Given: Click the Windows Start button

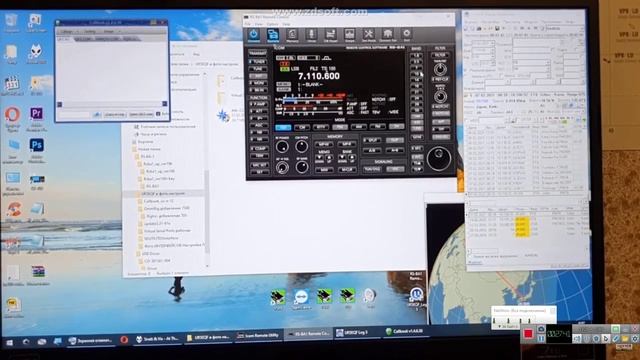Looking at the screenshot, I should pos(9,342).
